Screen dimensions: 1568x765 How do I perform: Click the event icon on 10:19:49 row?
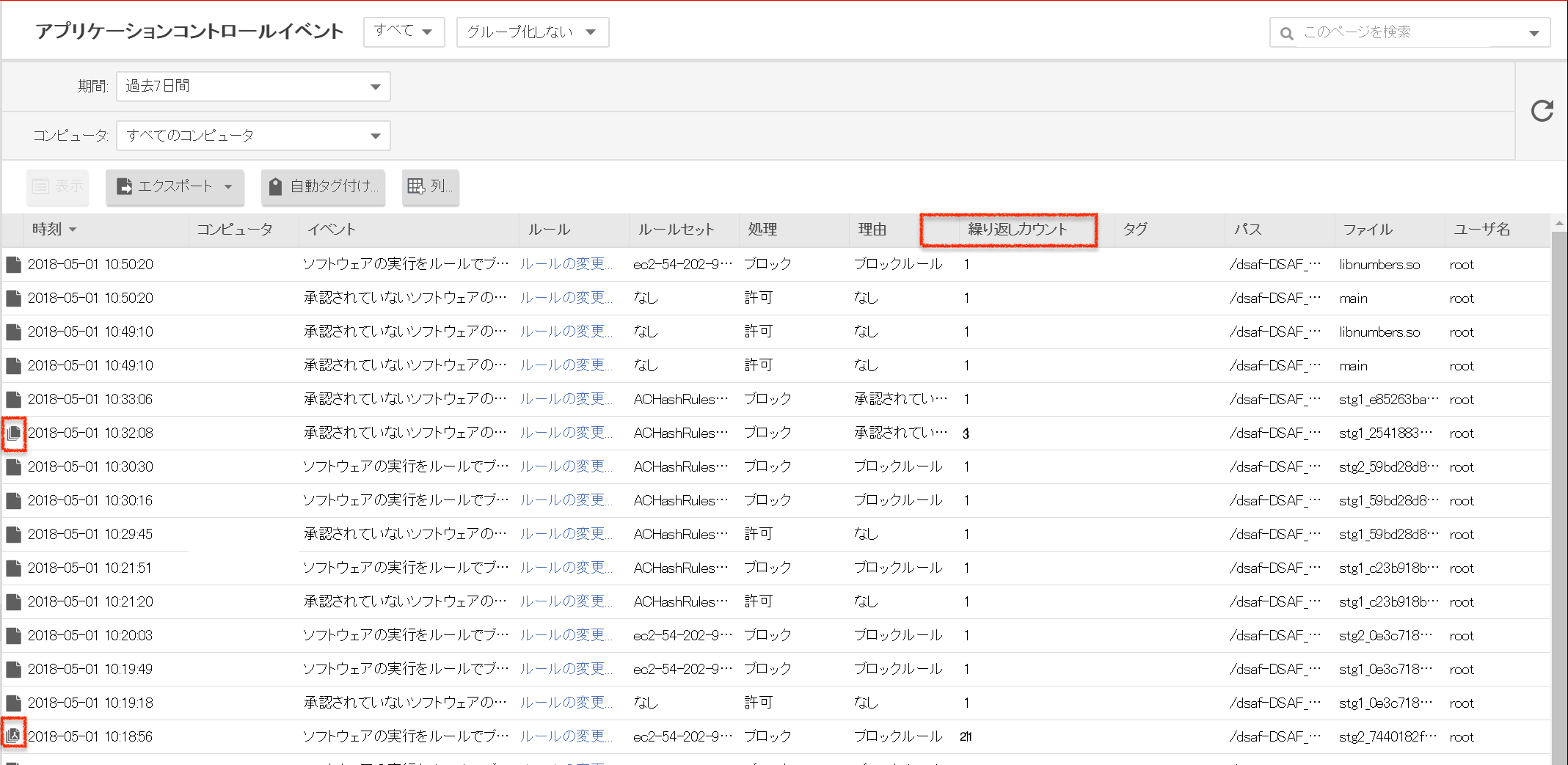13,670
